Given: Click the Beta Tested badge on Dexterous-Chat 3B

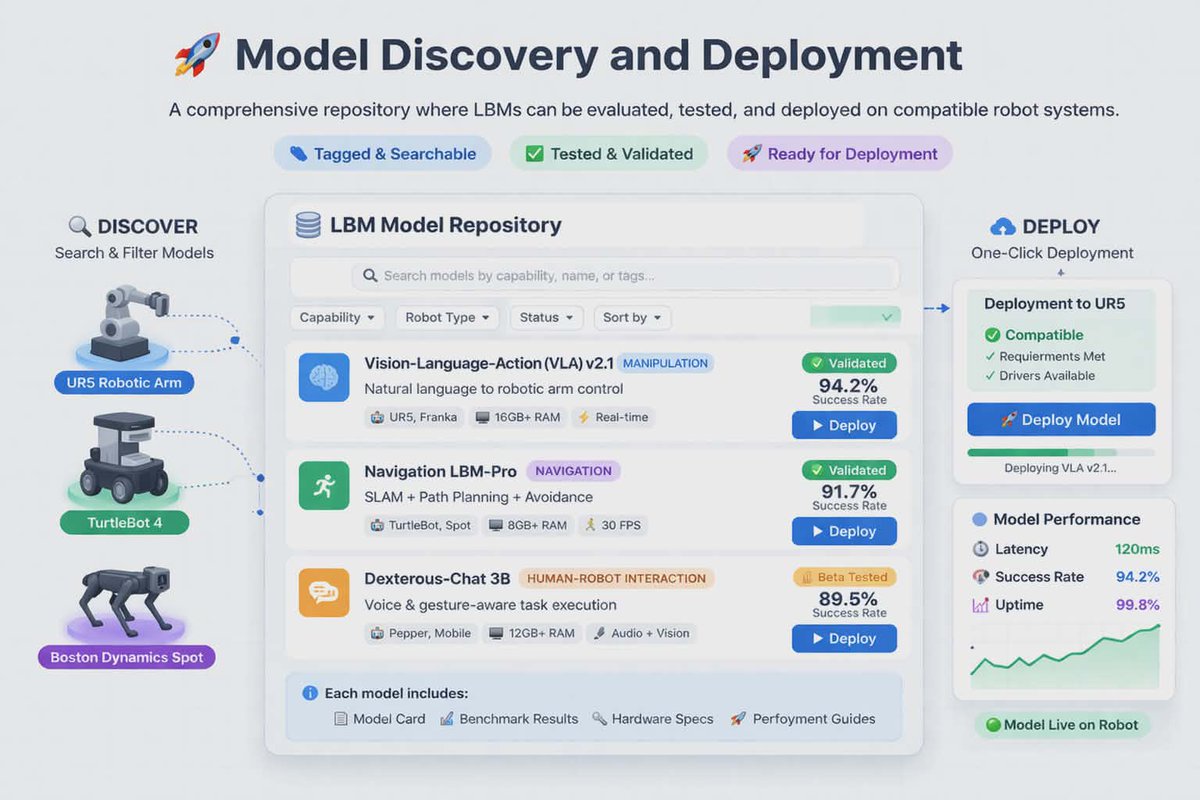Looking at the screenshot, I should tap(845, 577).
